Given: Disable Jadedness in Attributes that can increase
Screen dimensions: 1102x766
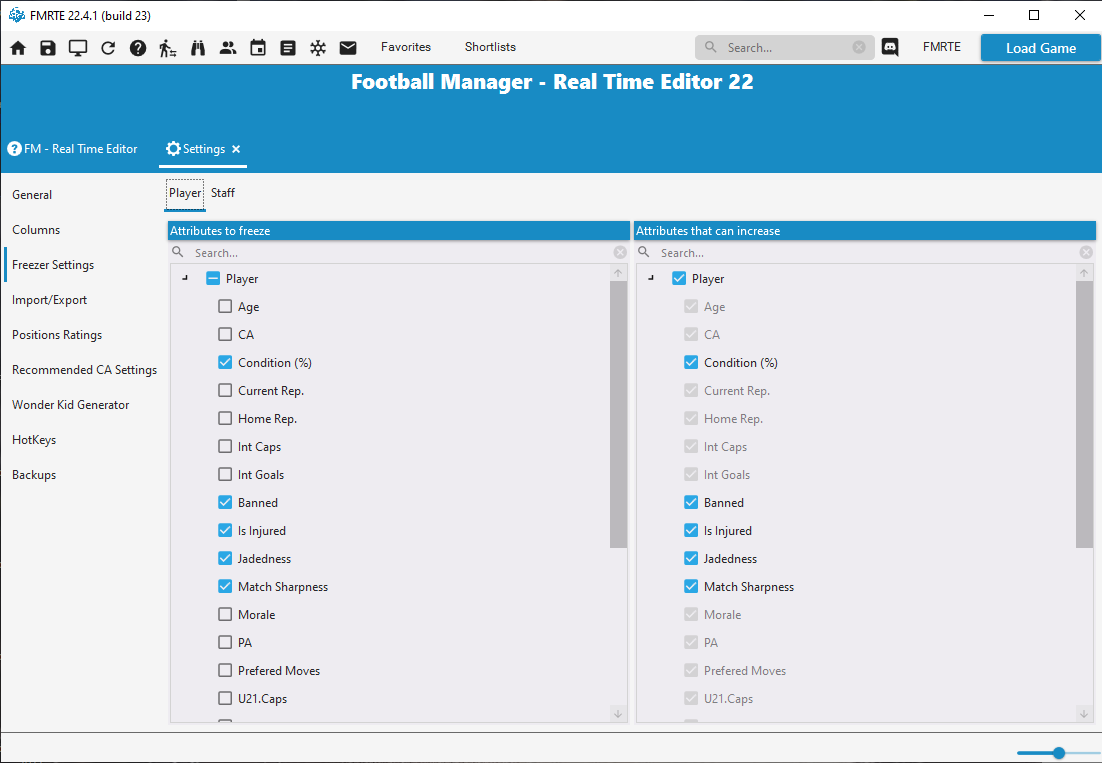Looking at the screenshot, I should point(691,559).
